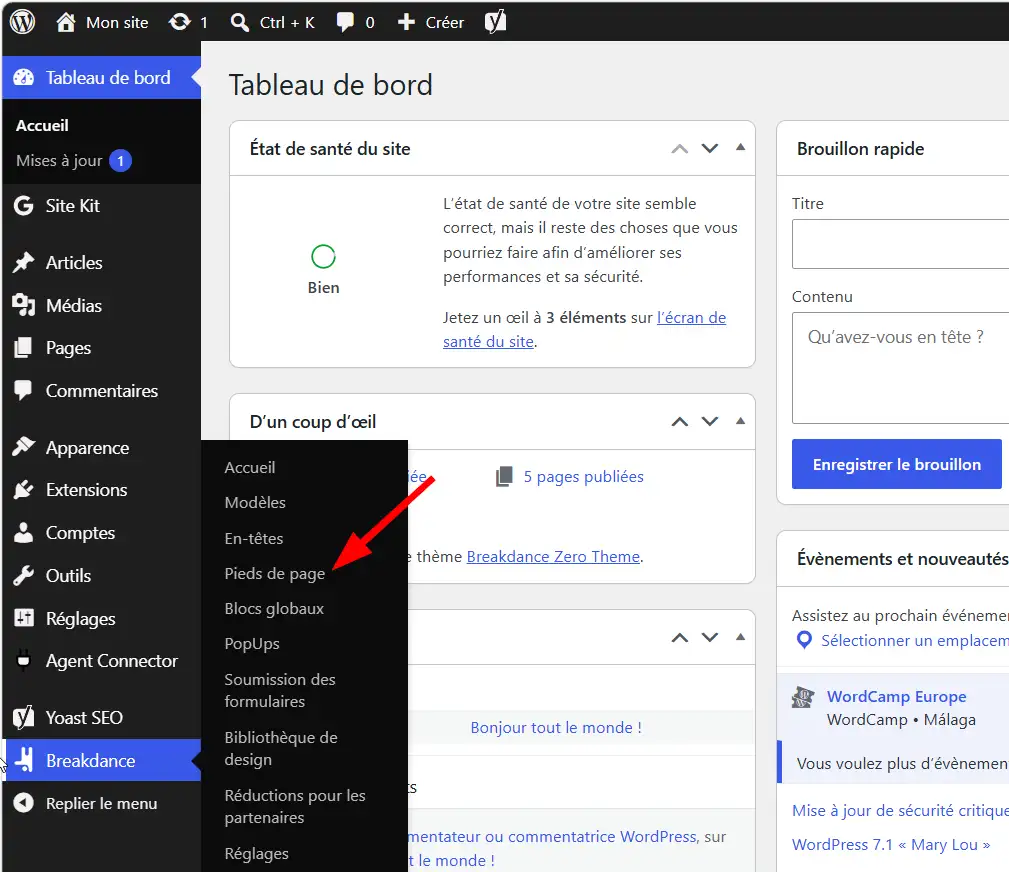Move D'un coup d'œil widget down

(710, 422)
